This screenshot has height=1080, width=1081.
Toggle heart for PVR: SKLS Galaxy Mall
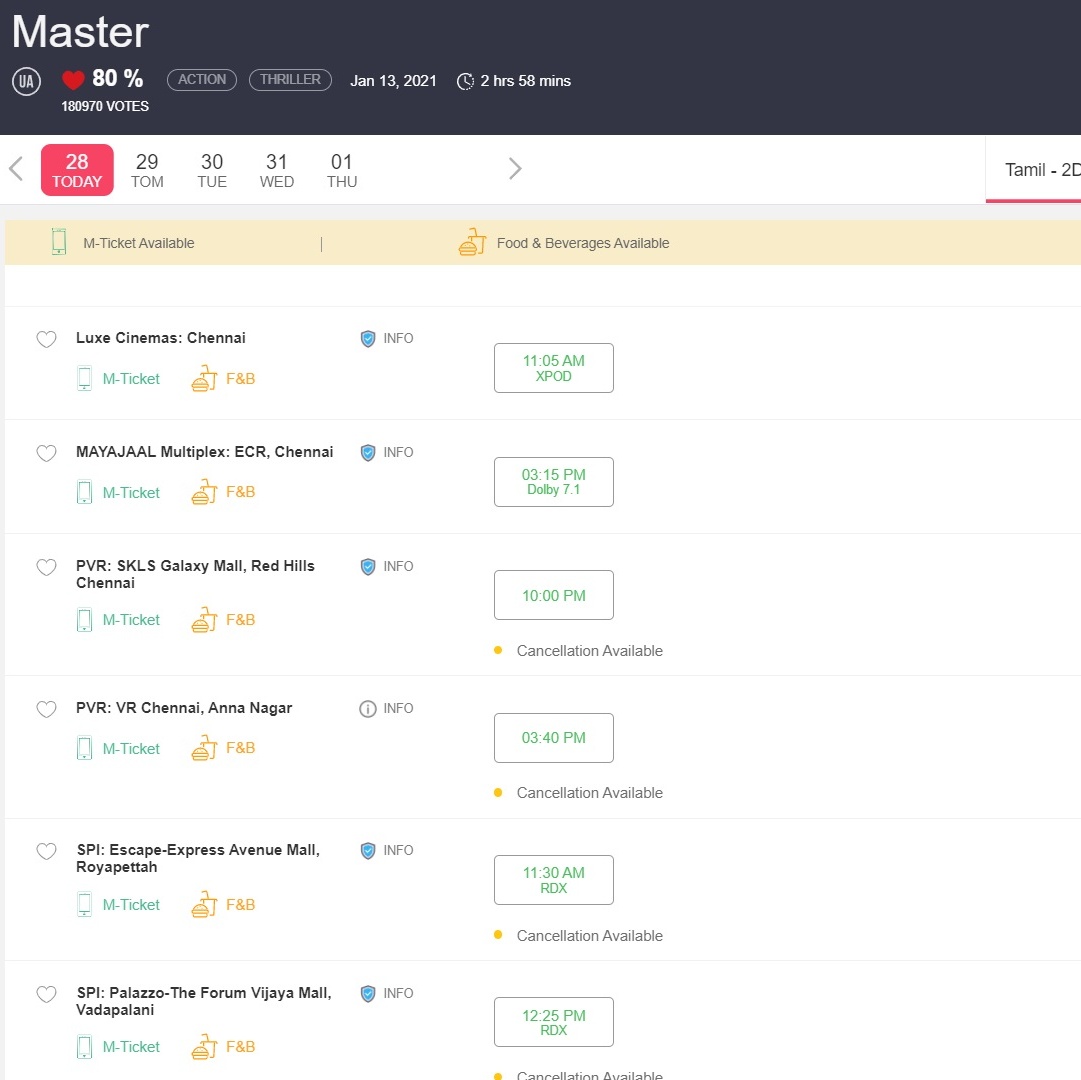tap(46, 567)
